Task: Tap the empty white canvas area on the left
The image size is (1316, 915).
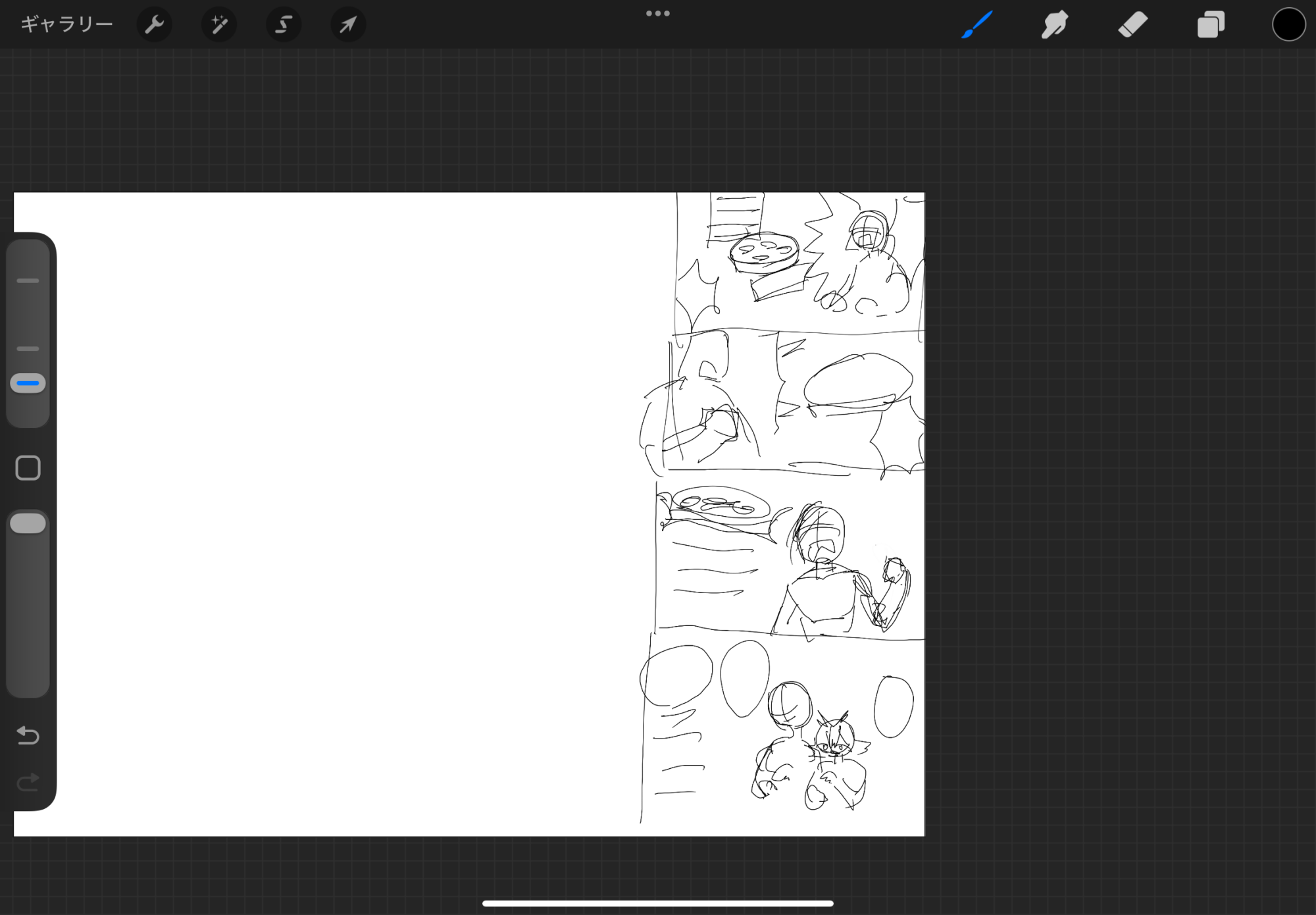Action: pyautogui.click(x=329, y=513)
